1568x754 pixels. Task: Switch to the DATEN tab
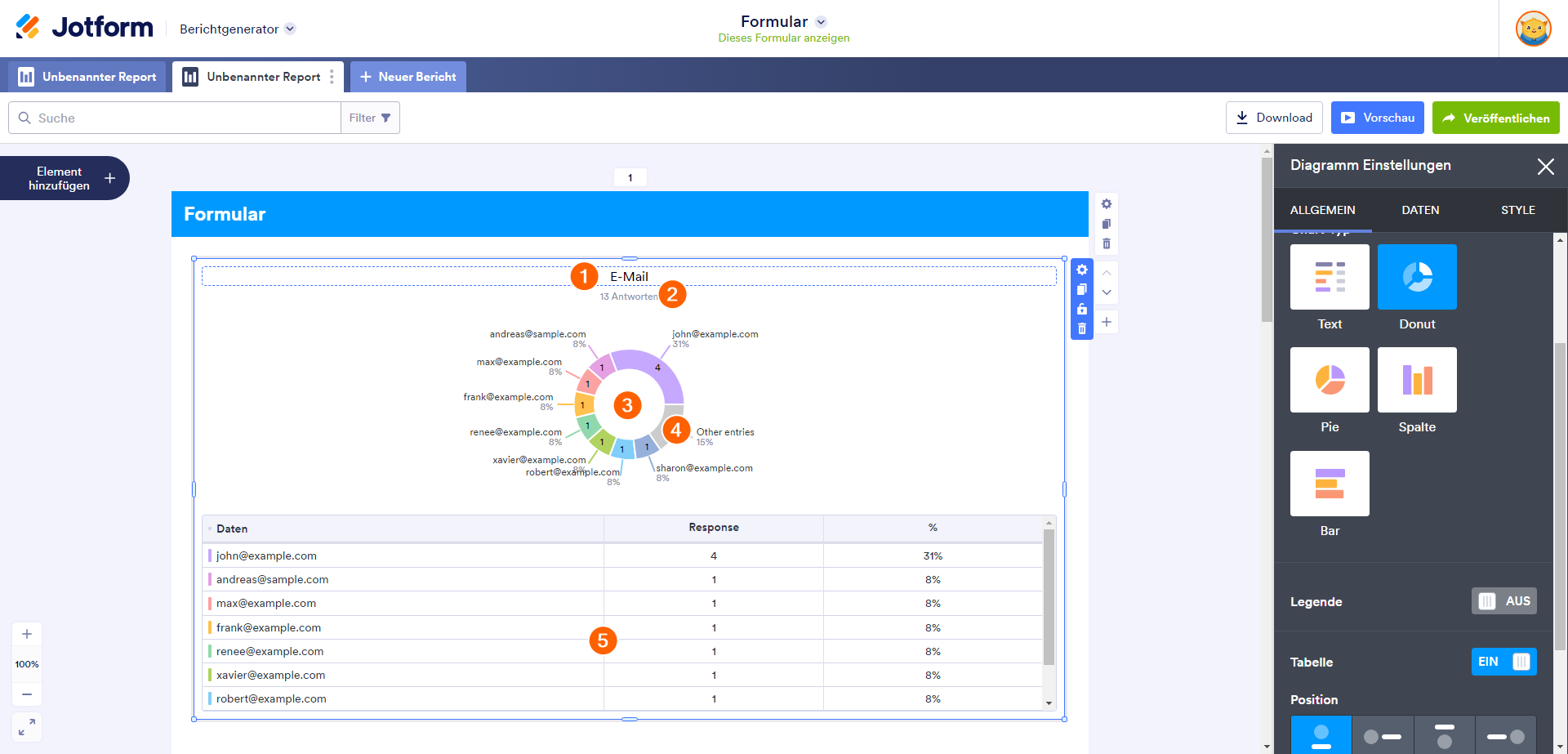click(x=1420, y=210)
